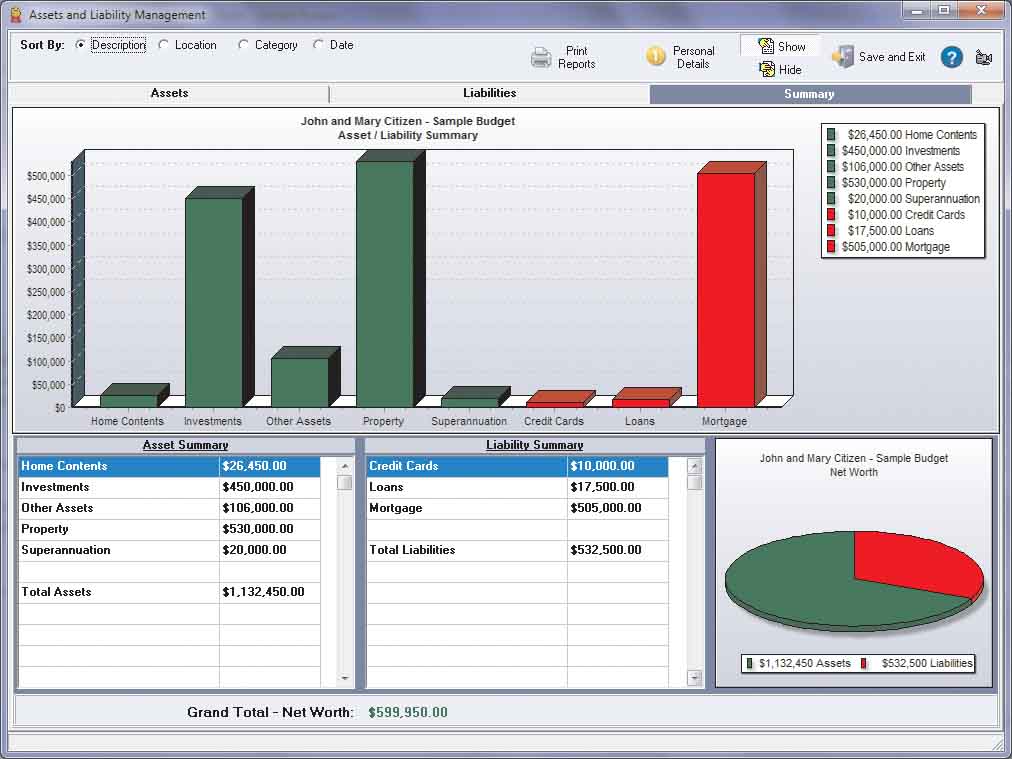Click the Property bar in chart

coord(385,284)
